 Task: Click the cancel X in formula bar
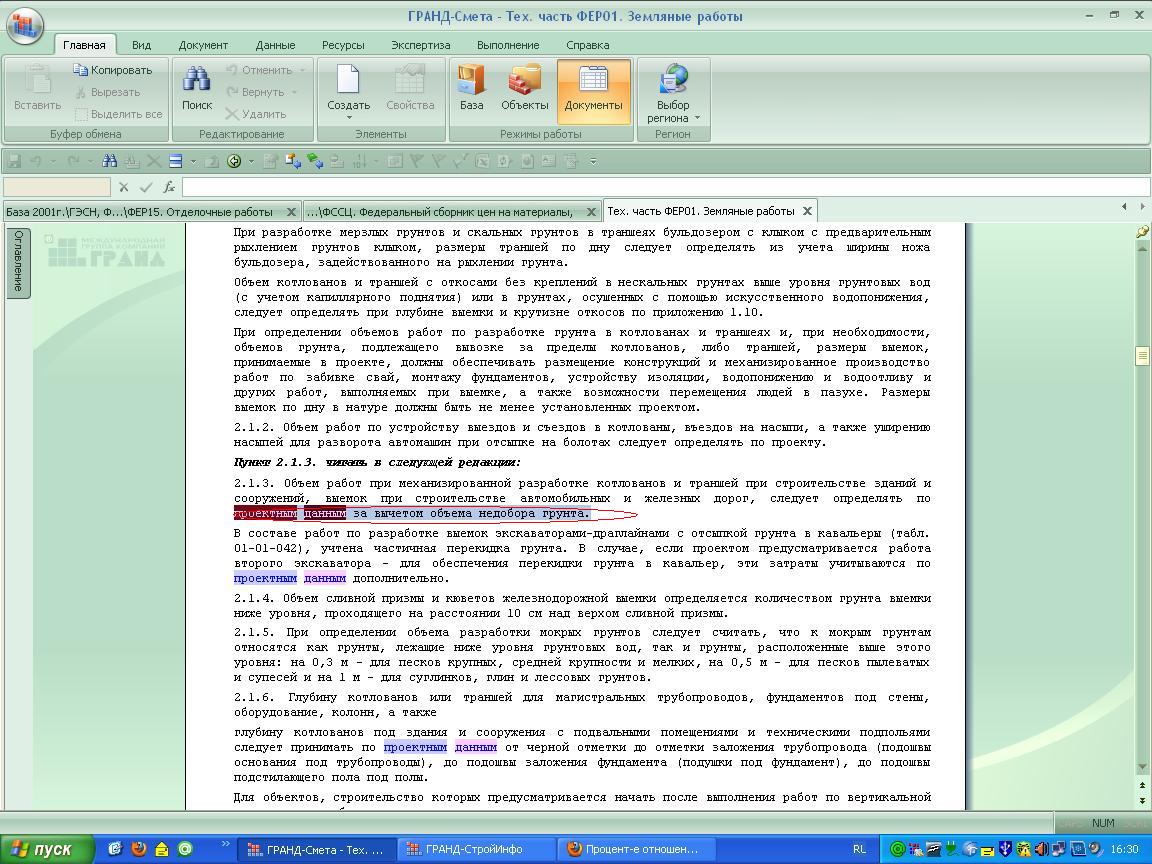point(123,187)
